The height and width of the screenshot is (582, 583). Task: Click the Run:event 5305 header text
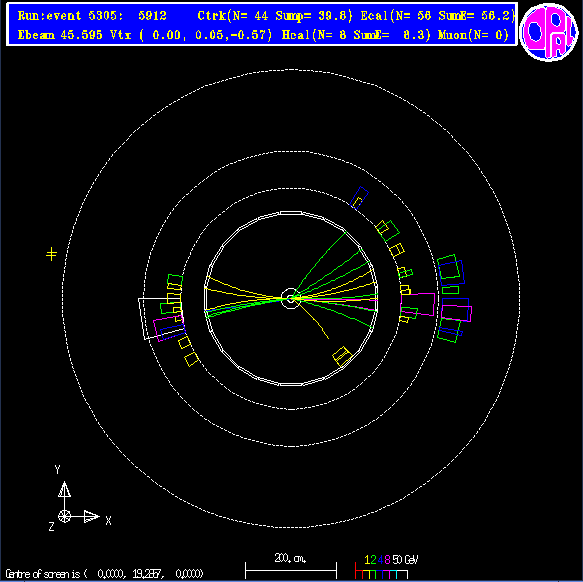tap(92, 16)
